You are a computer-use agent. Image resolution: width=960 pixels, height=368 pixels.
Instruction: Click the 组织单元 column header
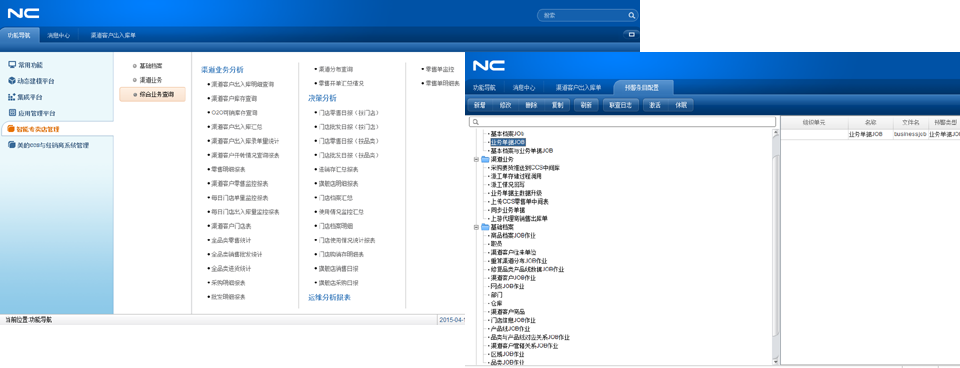(x=814, y=123)
